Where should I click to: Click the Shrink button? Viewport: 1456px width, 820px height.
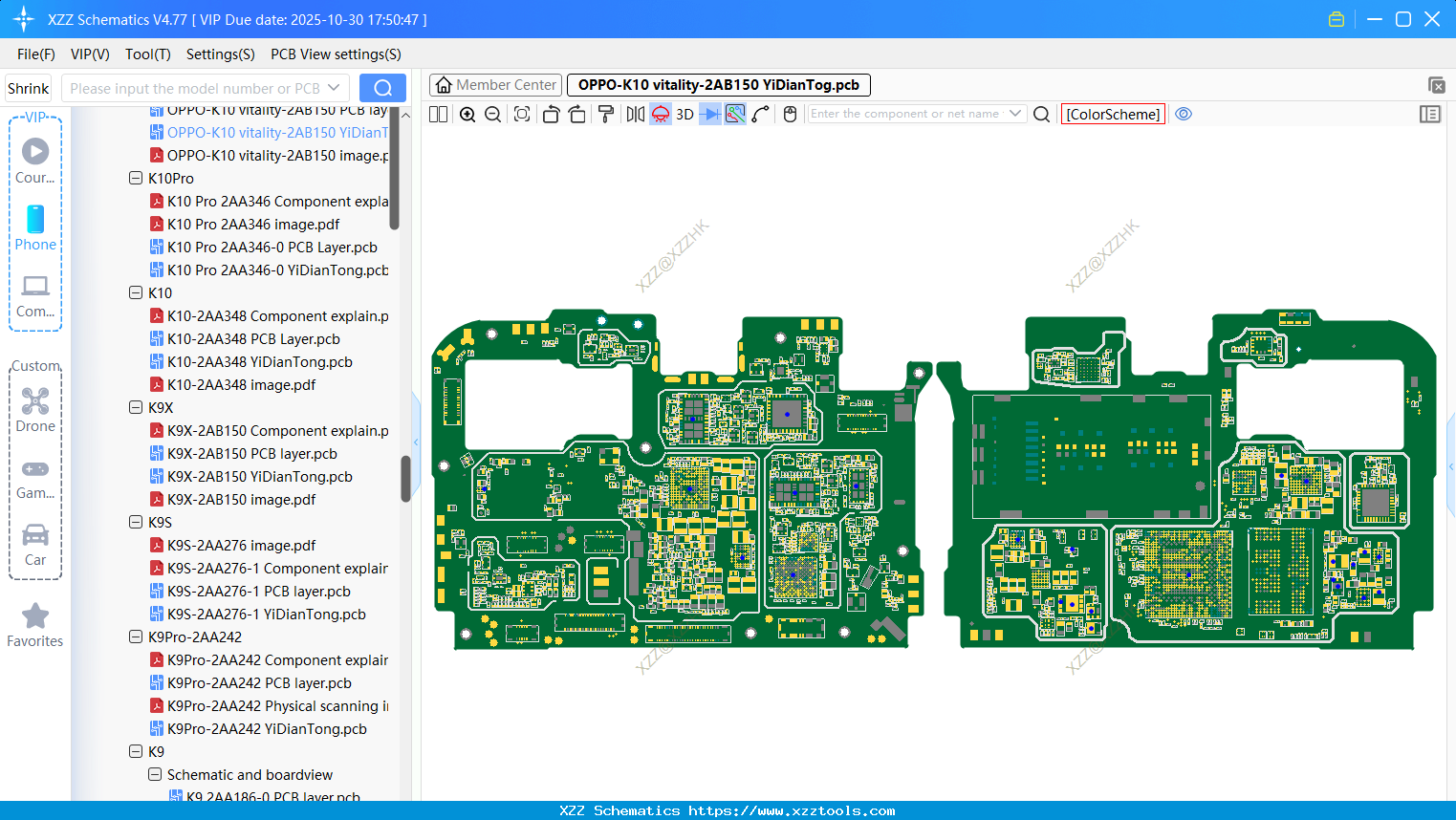click(29, 88)
